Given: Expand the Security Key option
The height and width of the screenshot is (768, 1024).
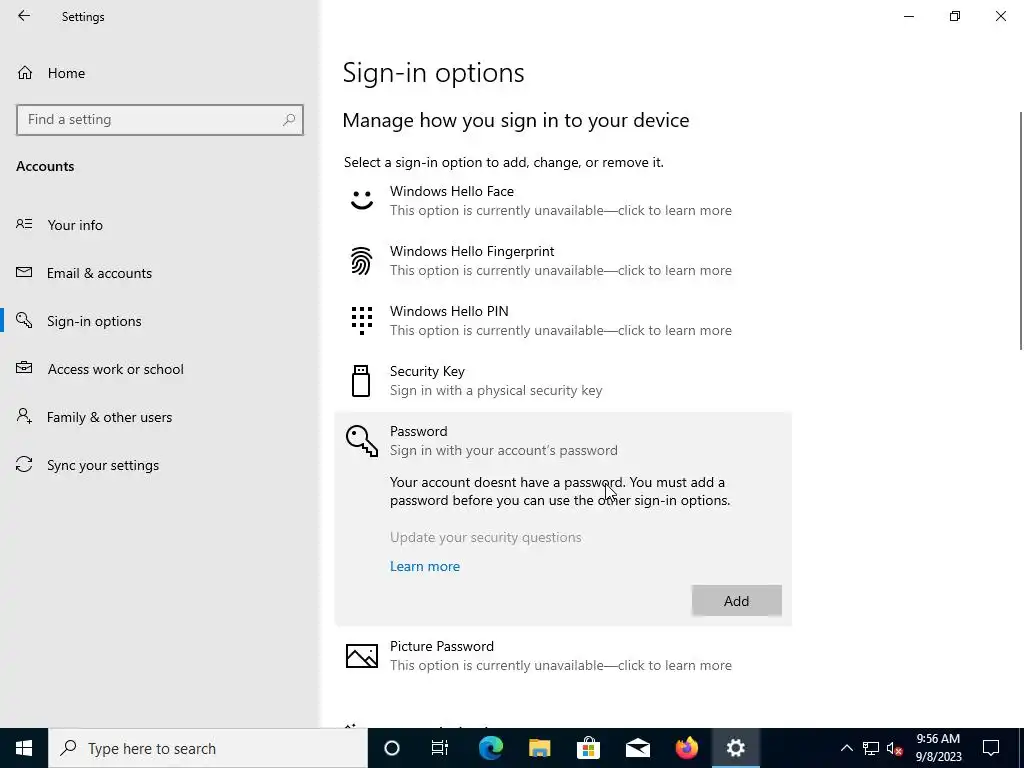Looking at the screenshot, I should (563, 381).
